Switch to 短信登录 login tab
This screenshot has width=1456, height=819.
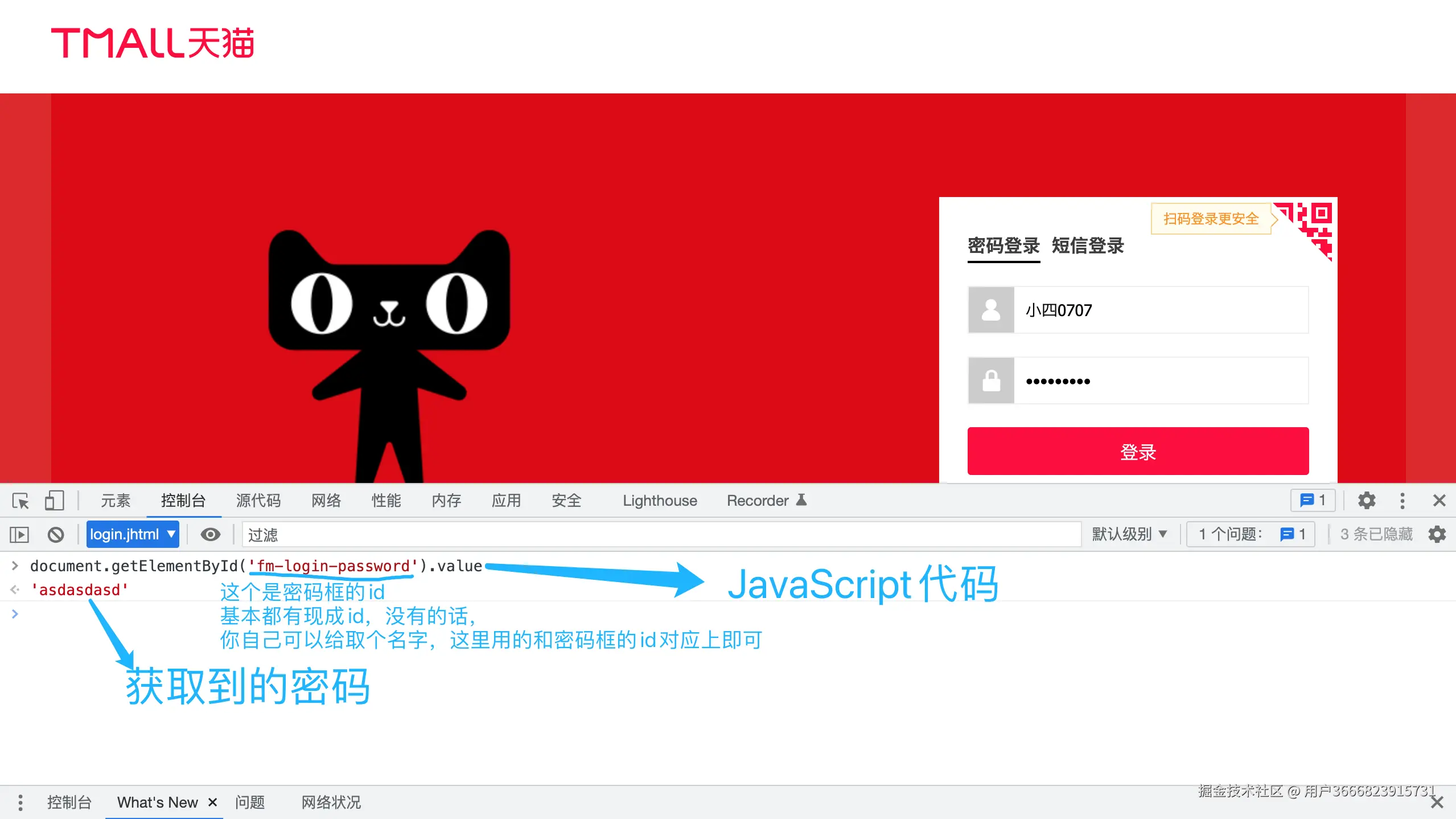click(x=1088, y=246)
